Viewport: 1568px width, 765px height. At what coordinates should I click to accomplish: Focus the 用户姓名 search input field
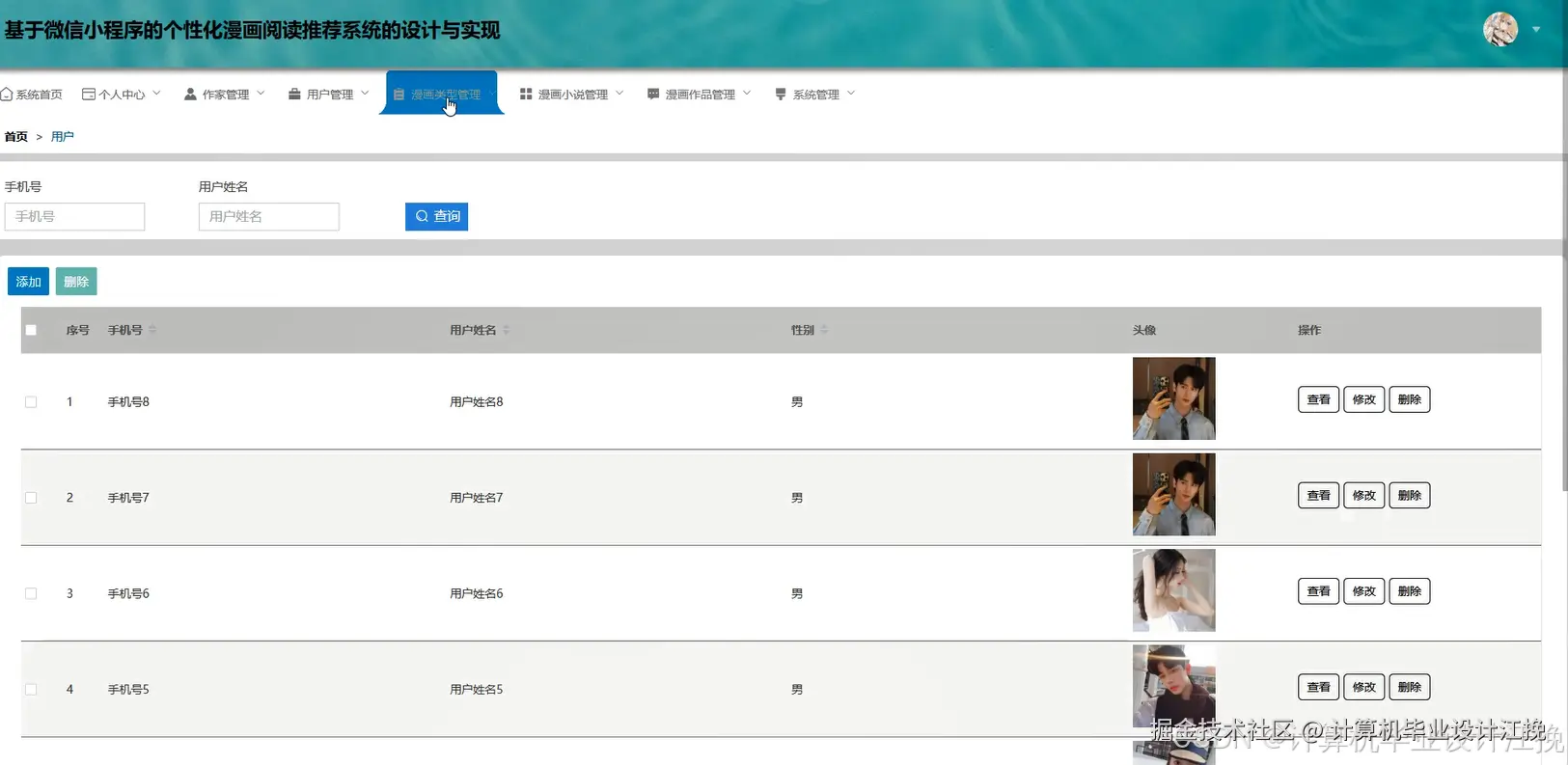click(269, 217)
